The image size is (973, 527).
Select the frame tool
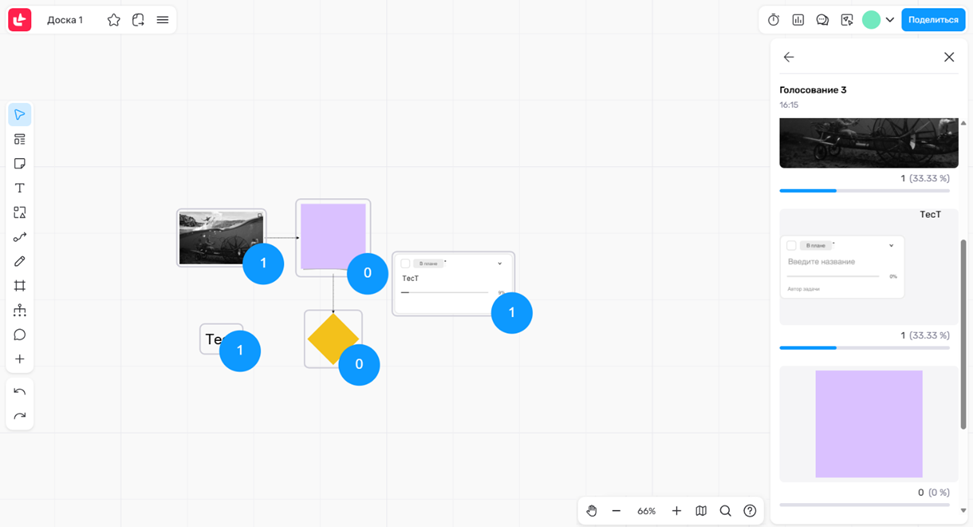19,286
